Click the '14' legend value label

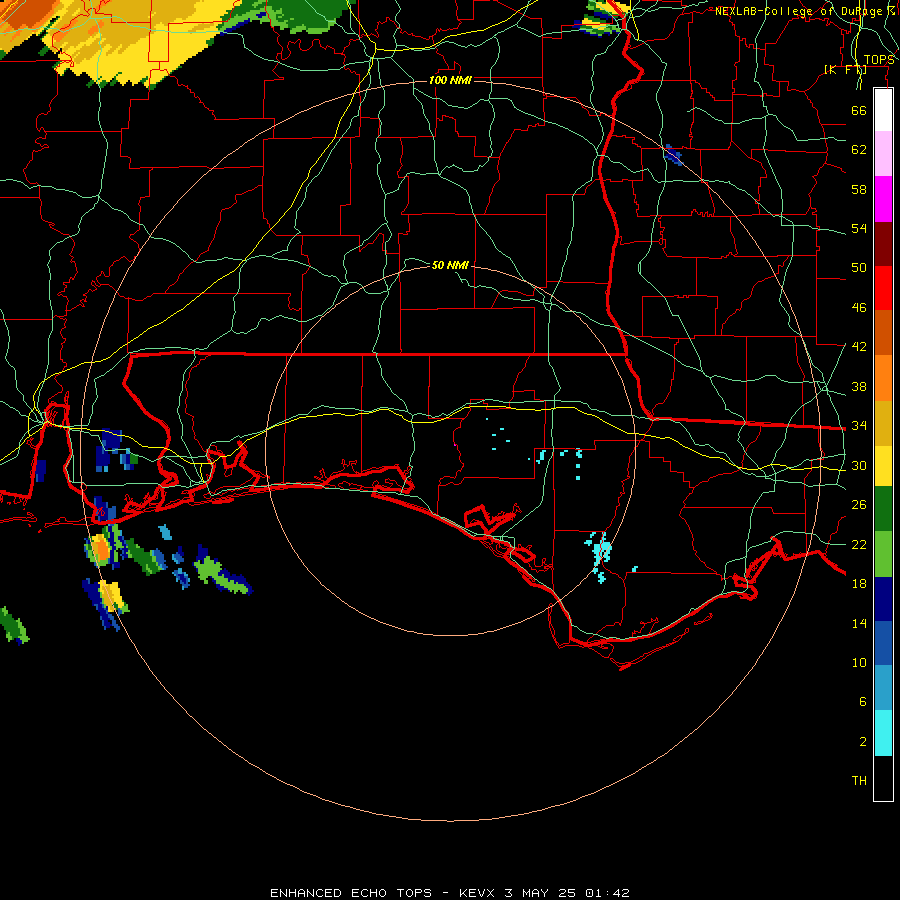pyautogui.click(x=859, y=623)
